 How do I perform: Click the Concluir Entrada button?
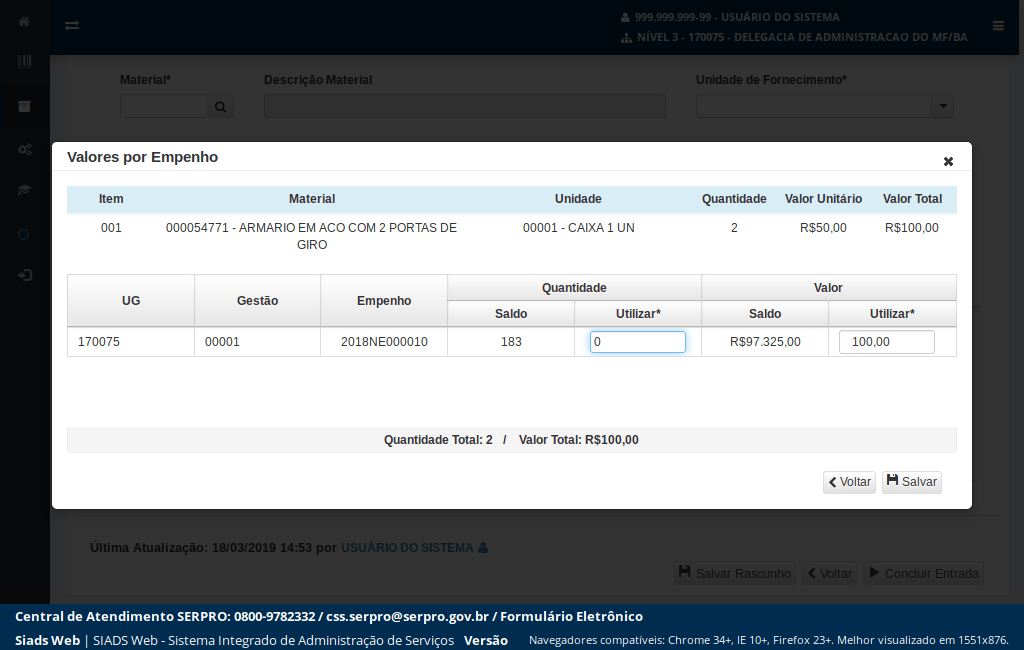(x=923, y=573)
